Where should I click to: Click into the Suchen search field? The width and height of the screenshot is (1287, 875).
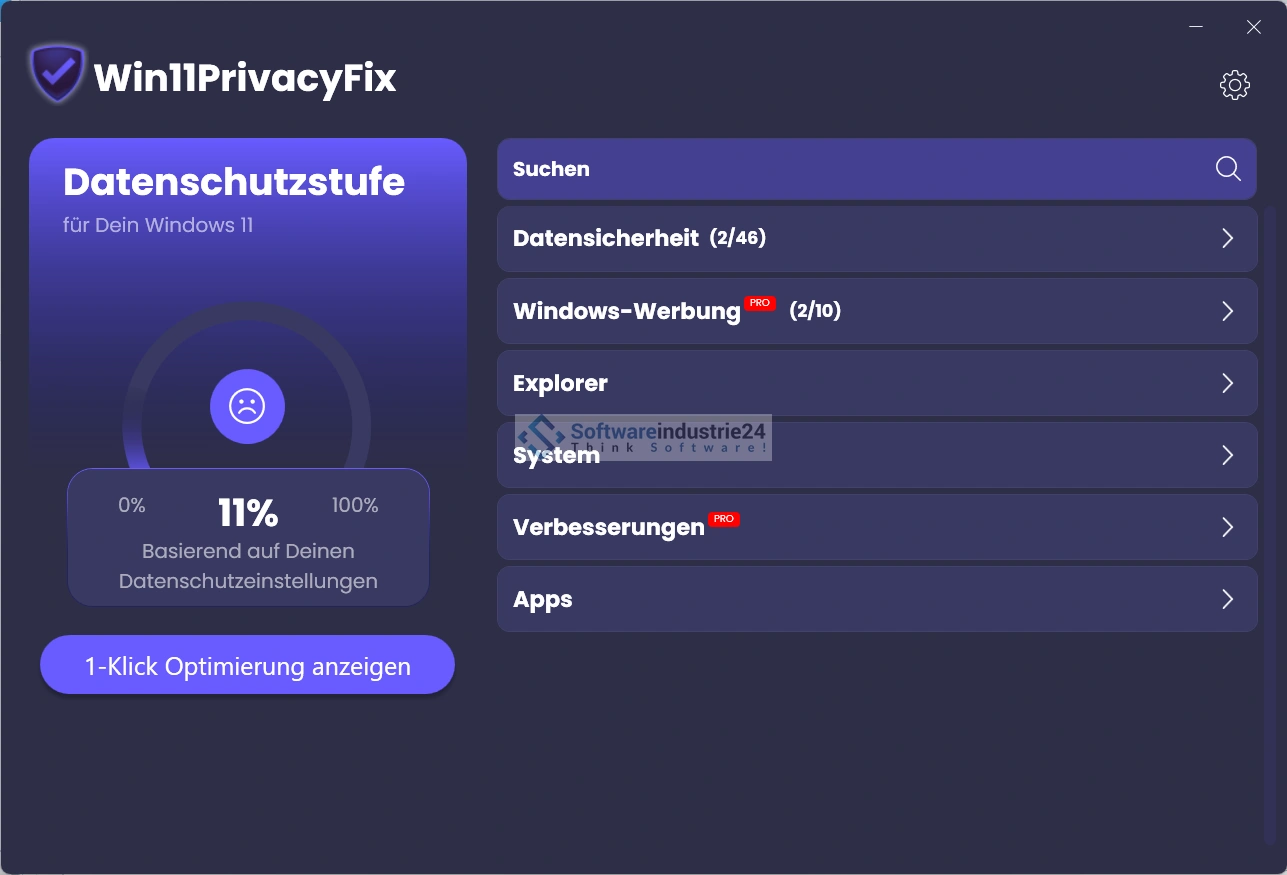click(x=850, y=169)
